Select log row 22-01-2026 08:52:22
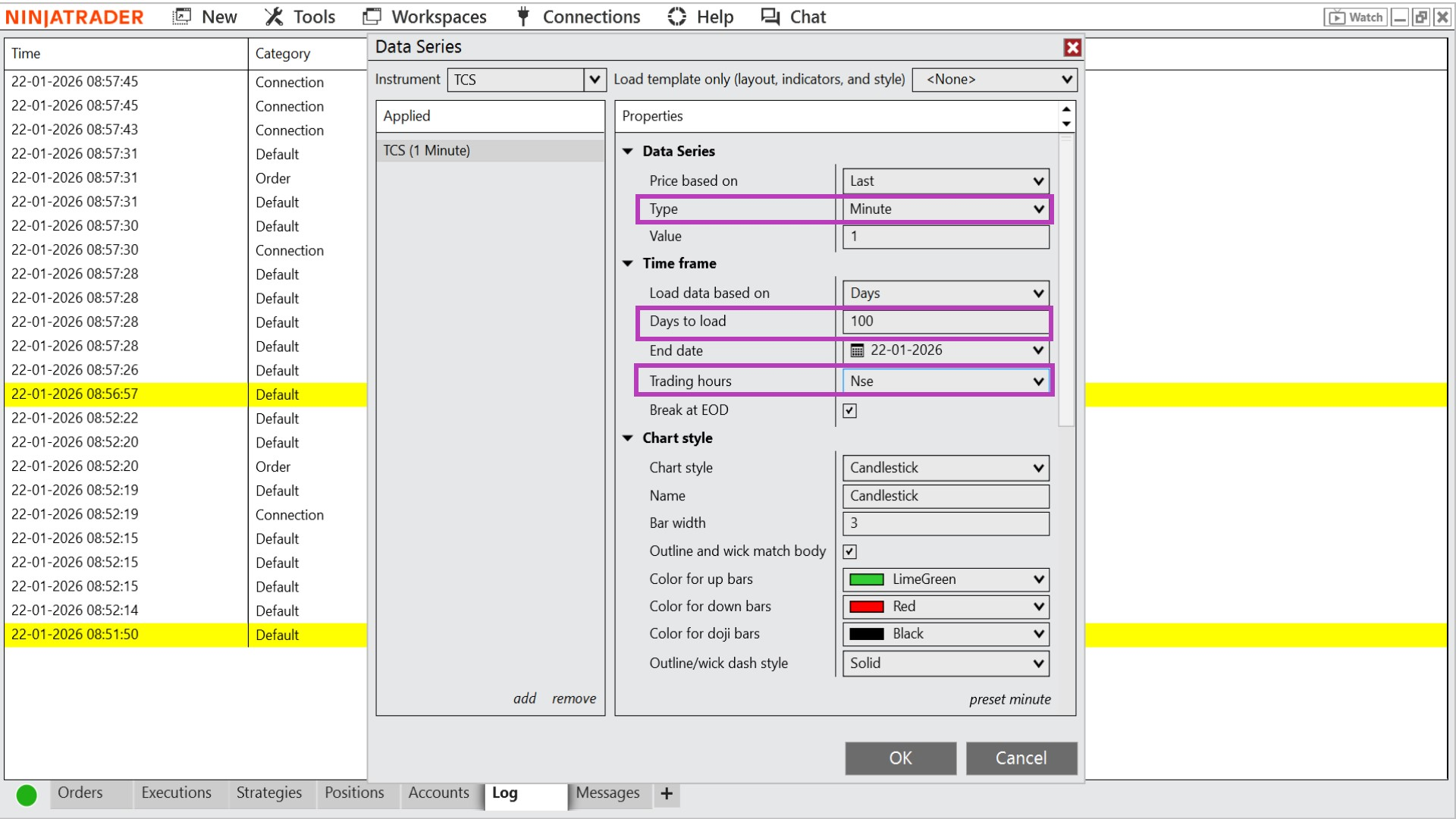This screenshot has width=1456, height=819. 186,419
